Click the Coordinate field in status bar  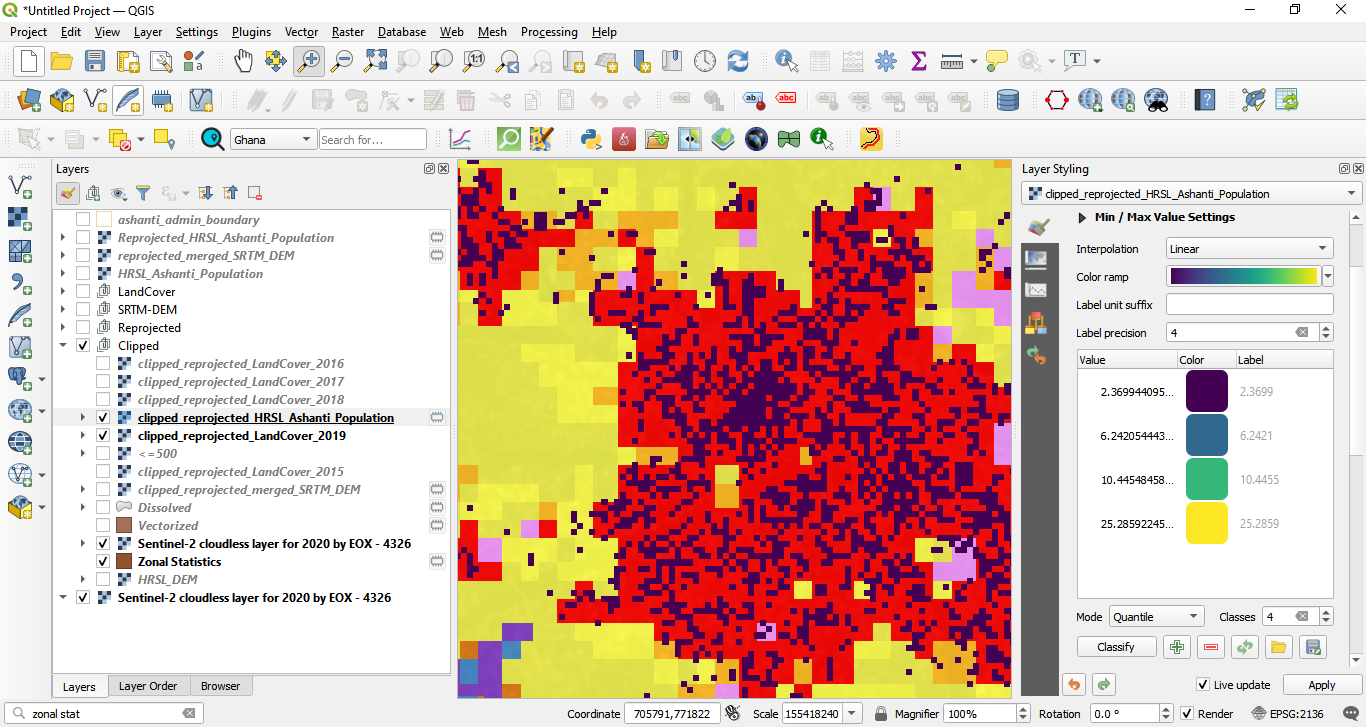tap(673, 714)
